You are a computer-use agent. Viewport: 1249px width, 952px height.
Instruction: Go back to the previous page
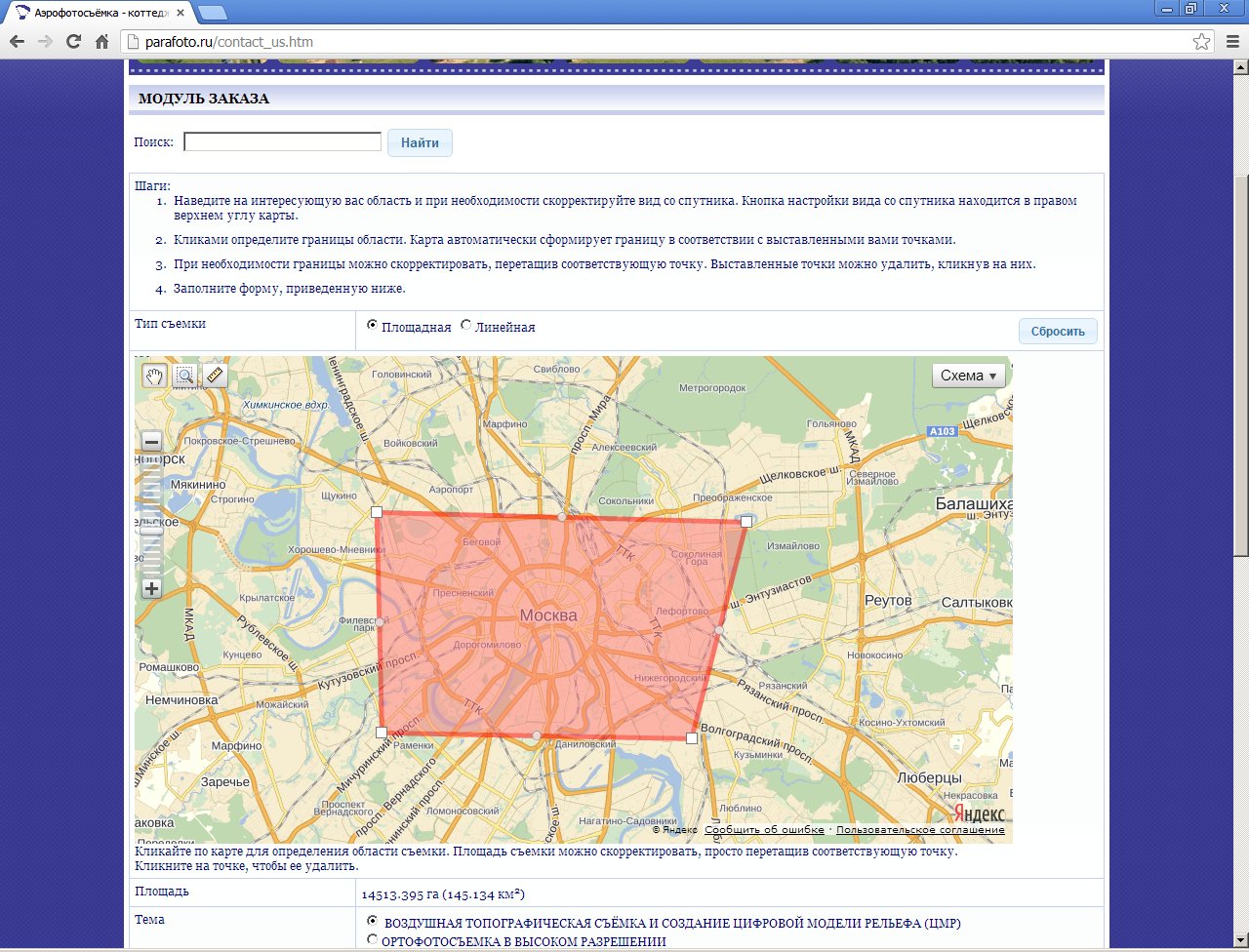click(17, 42)
